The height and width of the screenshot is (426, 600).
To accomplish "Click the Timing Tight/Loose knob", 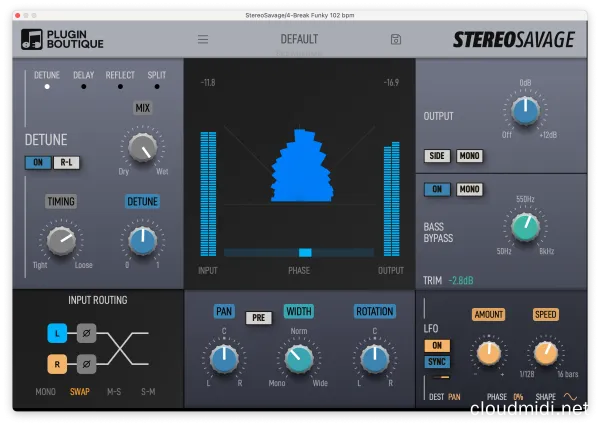I will (61, 241).
